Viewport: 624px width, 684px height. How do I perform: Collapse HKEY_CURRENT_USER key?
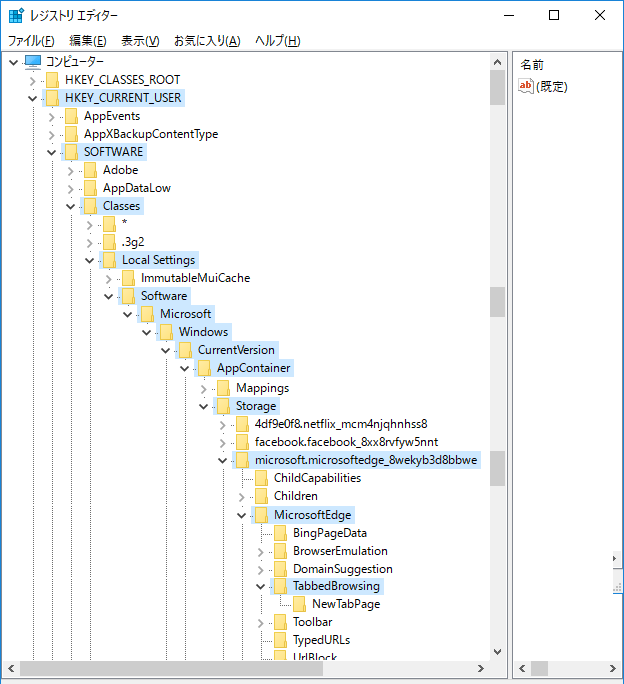[32, 99]
